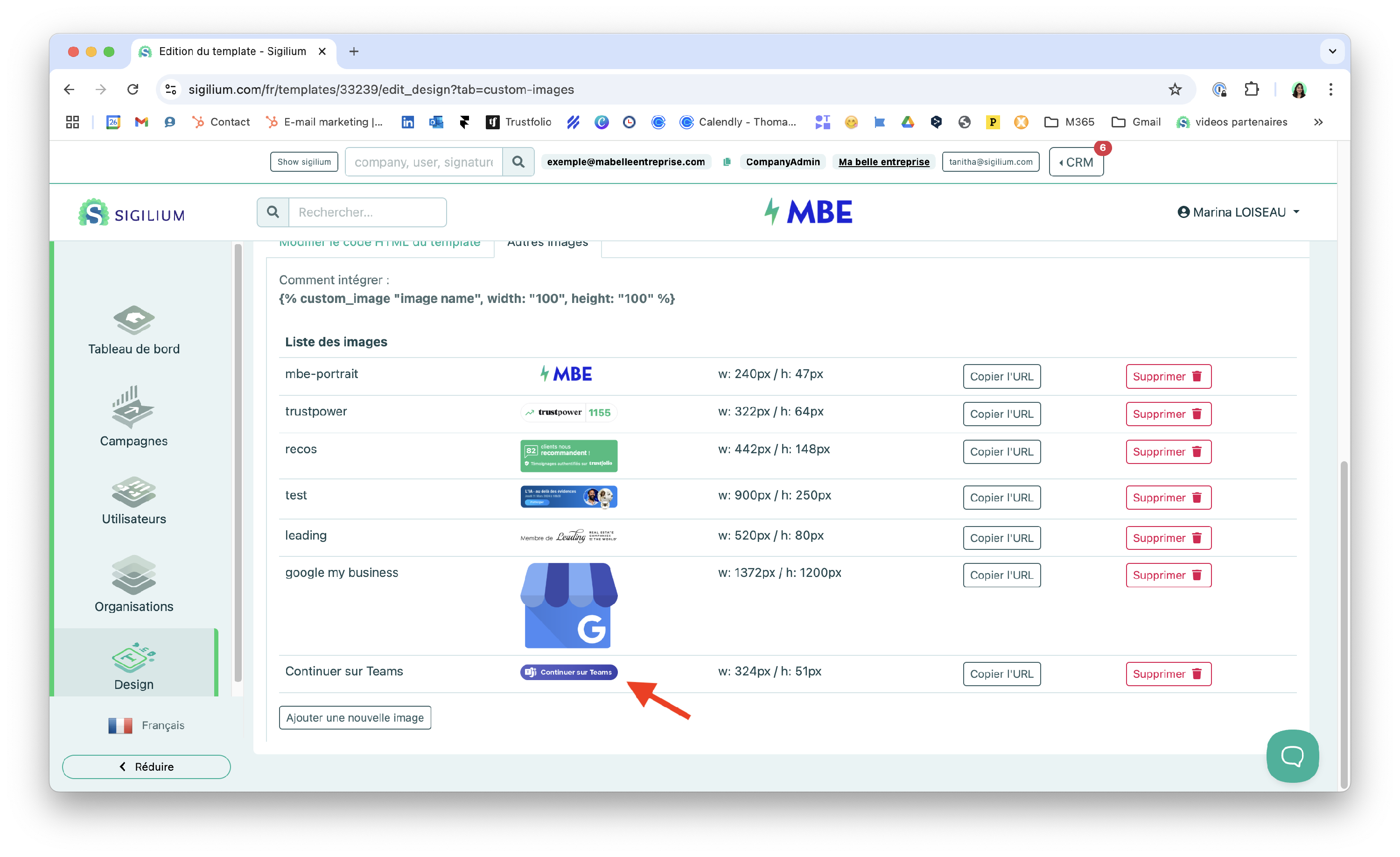Image resolution: width=1400 pixels, height=857 pixels.
Task: Open Tableau de bord in sidebar
Action: click(133, 330)
